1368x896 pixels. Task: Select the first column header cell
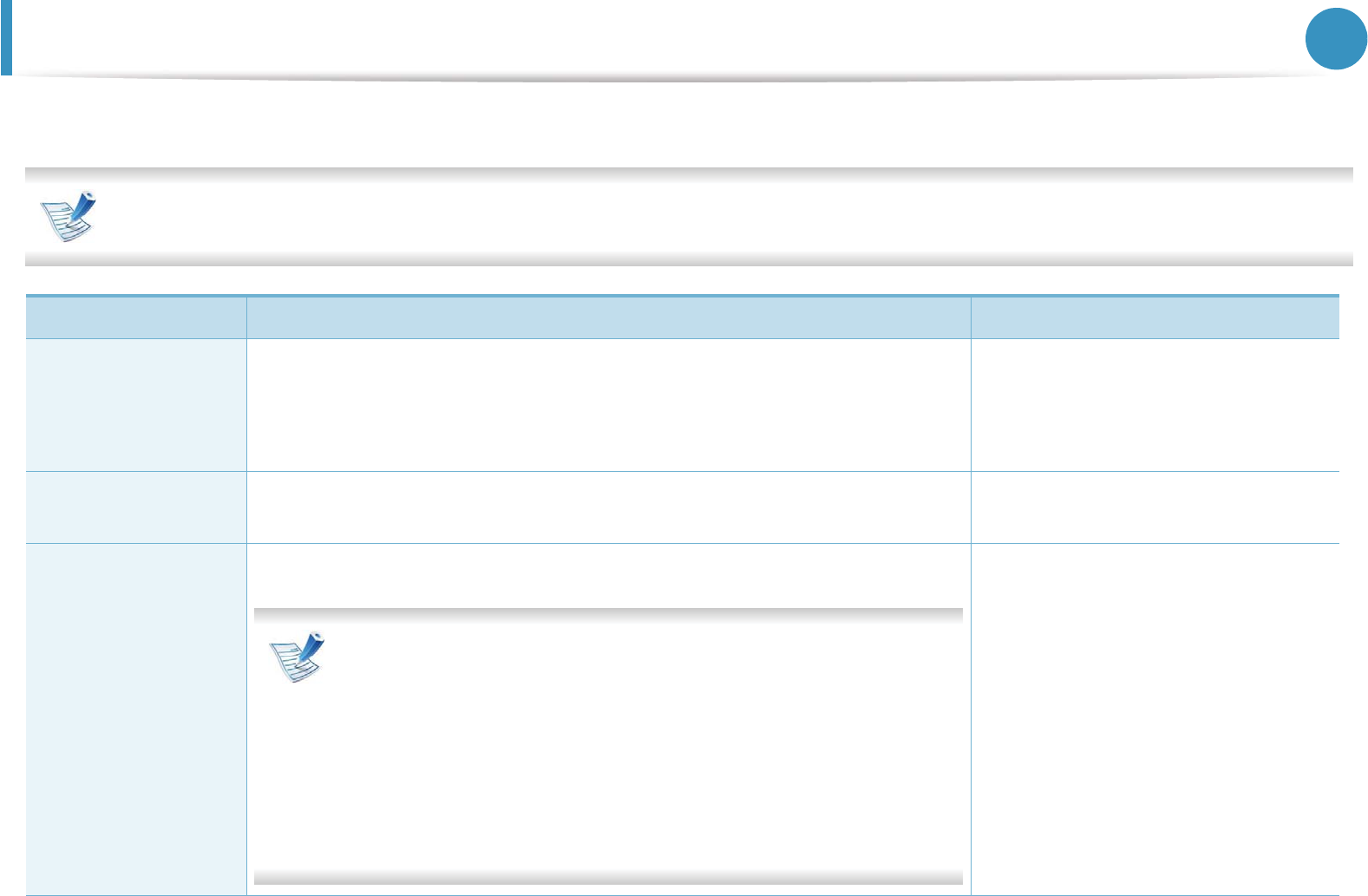coord(136,317)
